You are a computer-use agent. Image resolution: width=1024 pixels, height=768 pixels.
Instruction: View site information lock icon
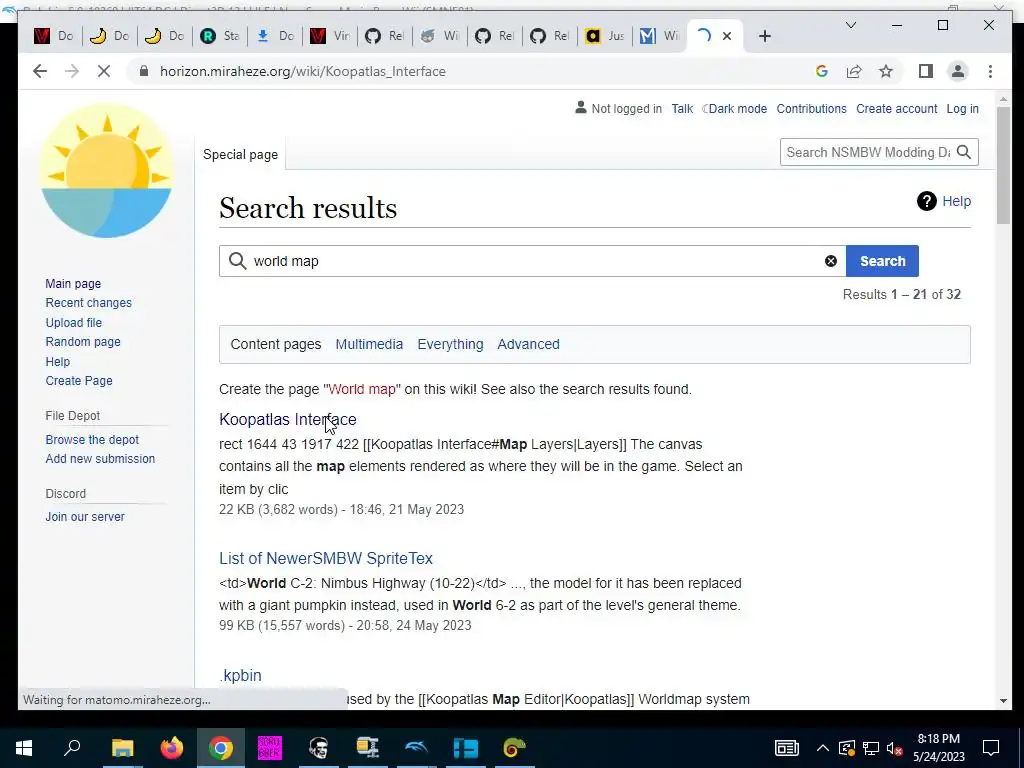[x=144, y=71]
